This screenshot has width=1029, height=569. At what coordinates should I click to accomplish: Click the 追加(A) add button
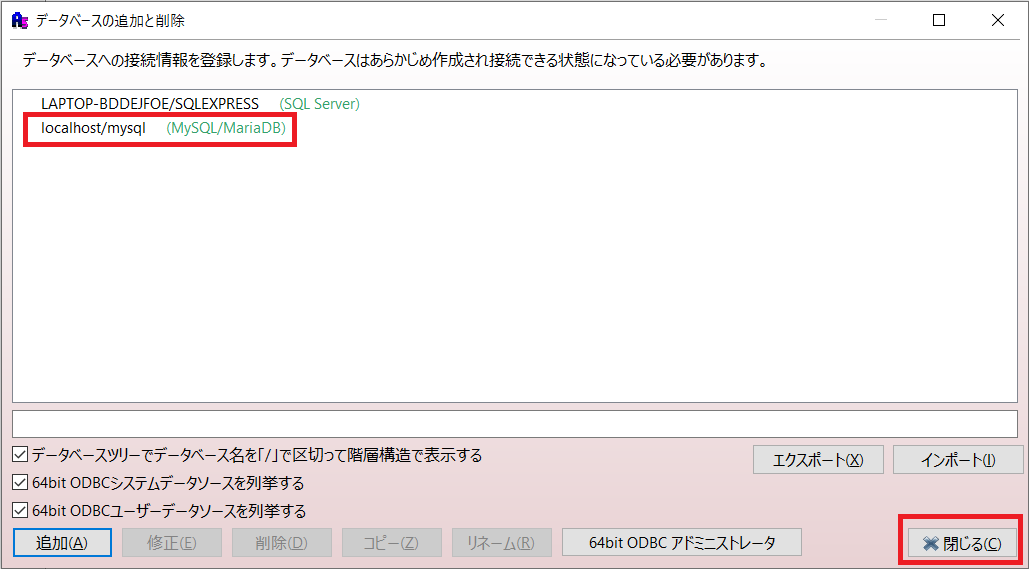[62, 543]
